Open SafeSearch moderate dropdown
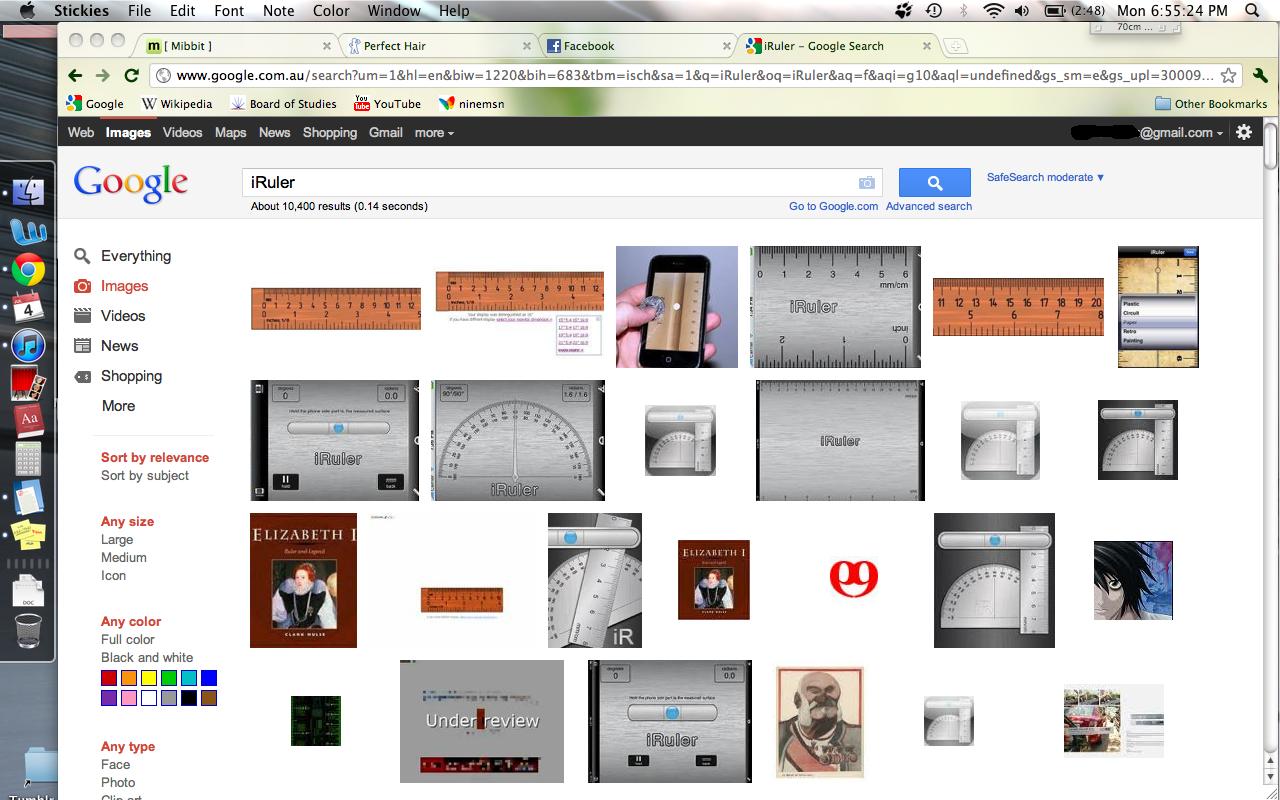 point(1045,177)
